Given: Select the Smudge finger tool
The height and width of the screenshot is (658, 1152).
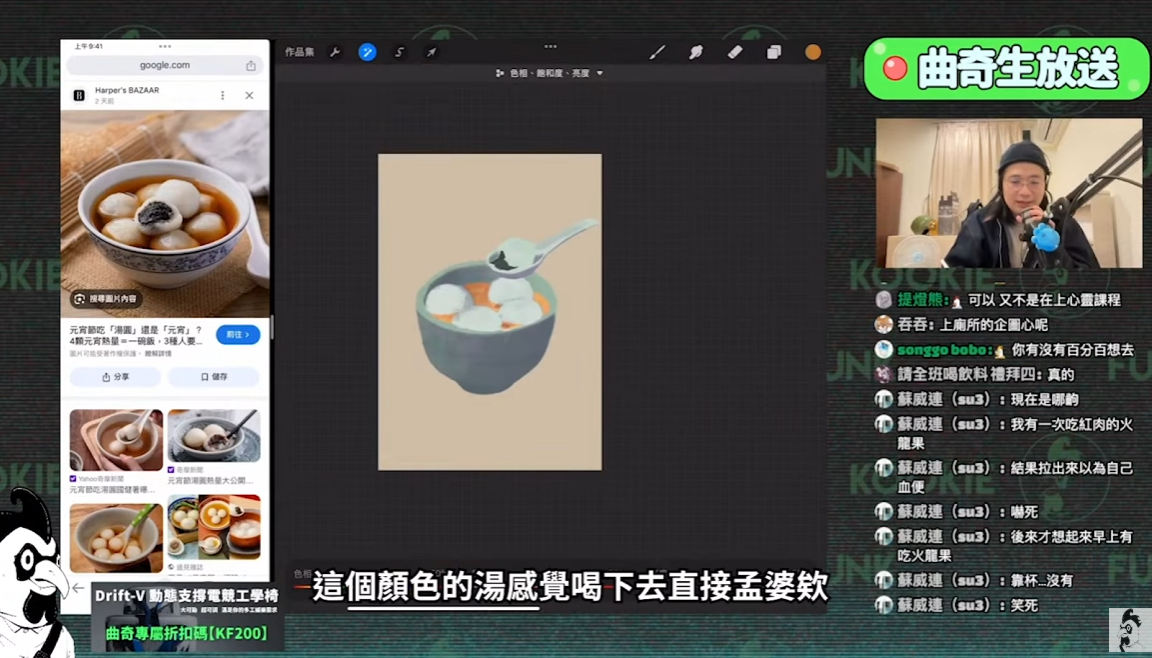Looking at the screenshot, I should 695,52.
